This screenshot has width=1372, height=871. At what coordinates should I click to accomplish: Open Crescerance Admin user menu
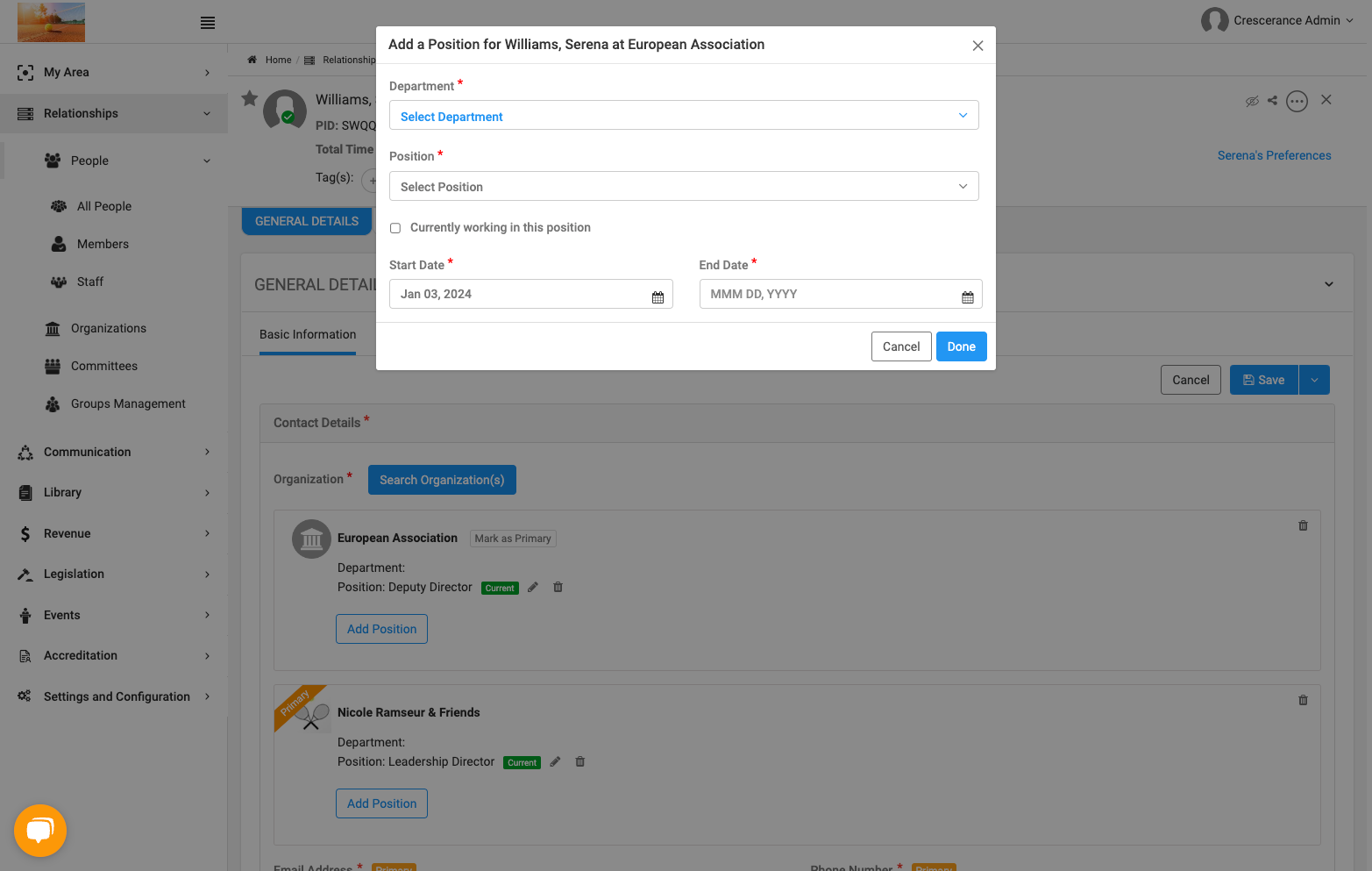(1277, 20)
